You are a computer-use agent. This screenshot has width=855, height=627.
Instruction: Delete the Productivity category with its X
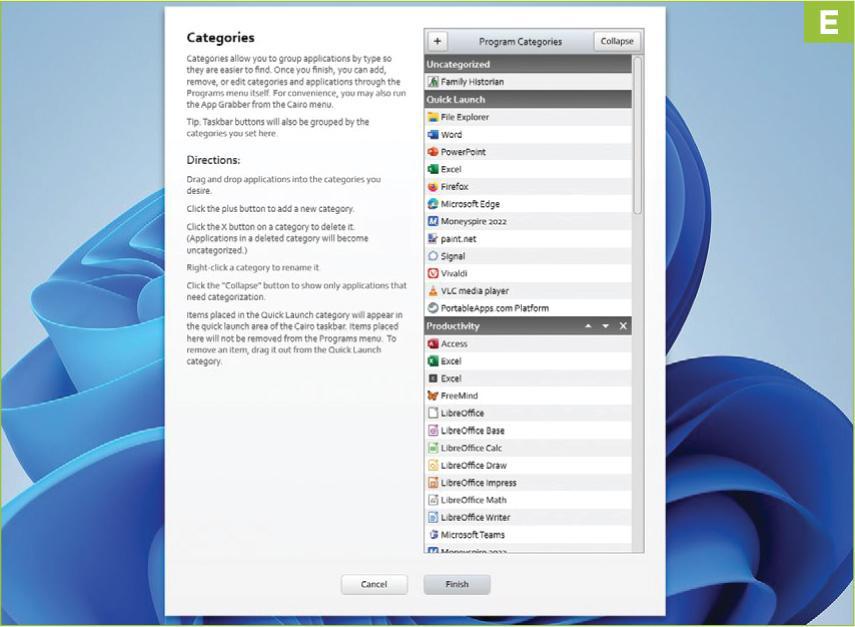coord(623,326)
